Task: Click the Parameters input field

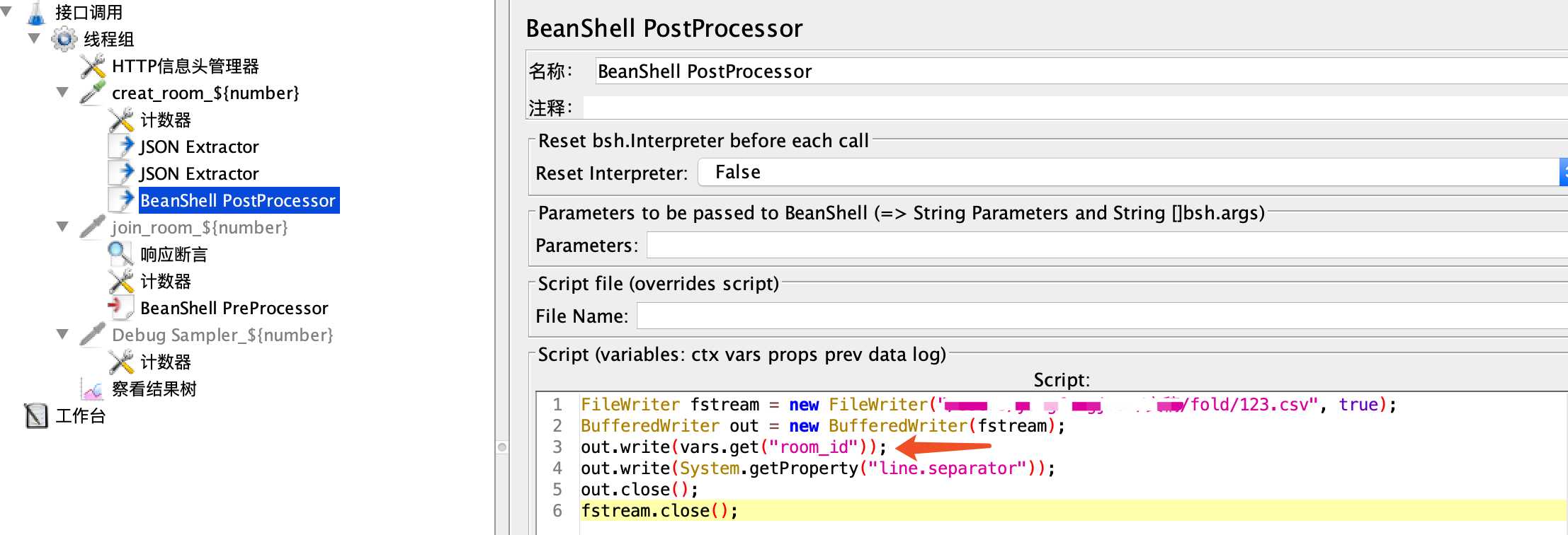Action: click(1107, 246)
